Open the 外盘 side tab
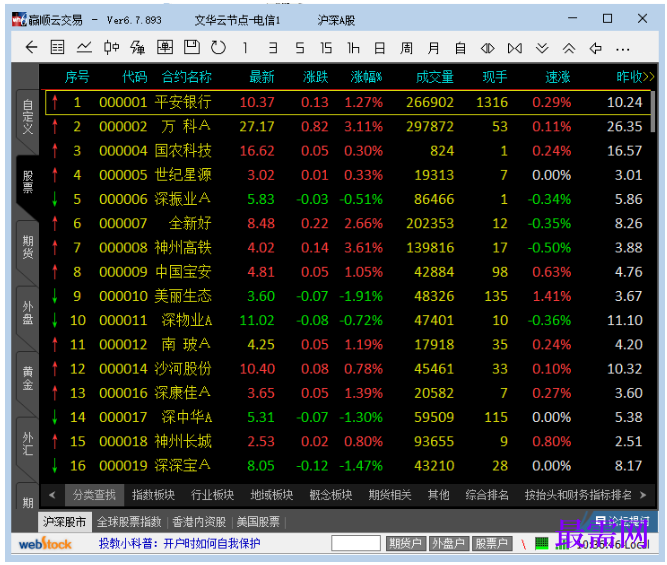 [28, 313]
